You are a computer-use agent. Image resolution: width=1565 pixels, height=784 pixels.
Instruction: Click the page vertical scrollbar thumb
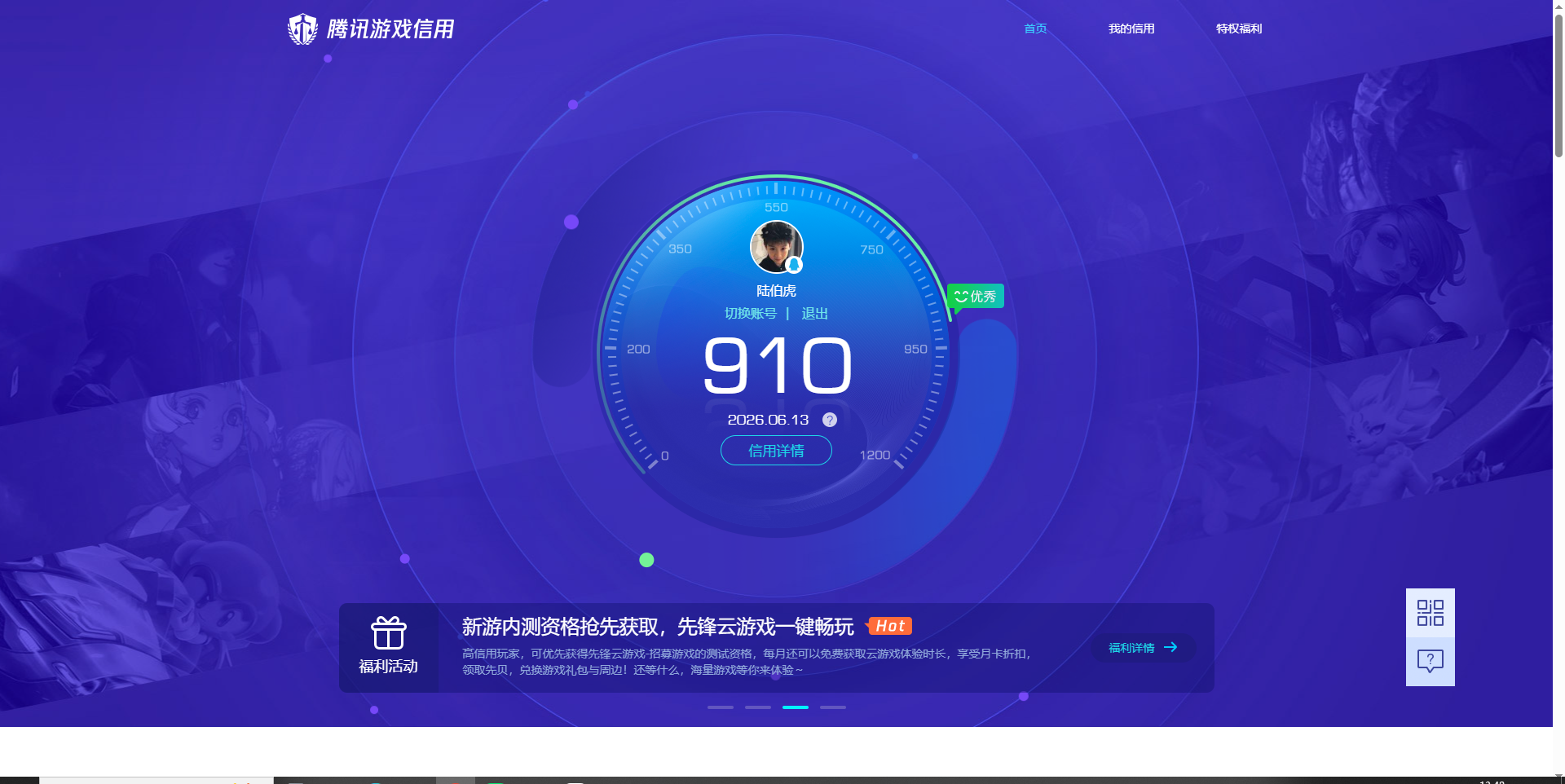(x=1558, y=86)
